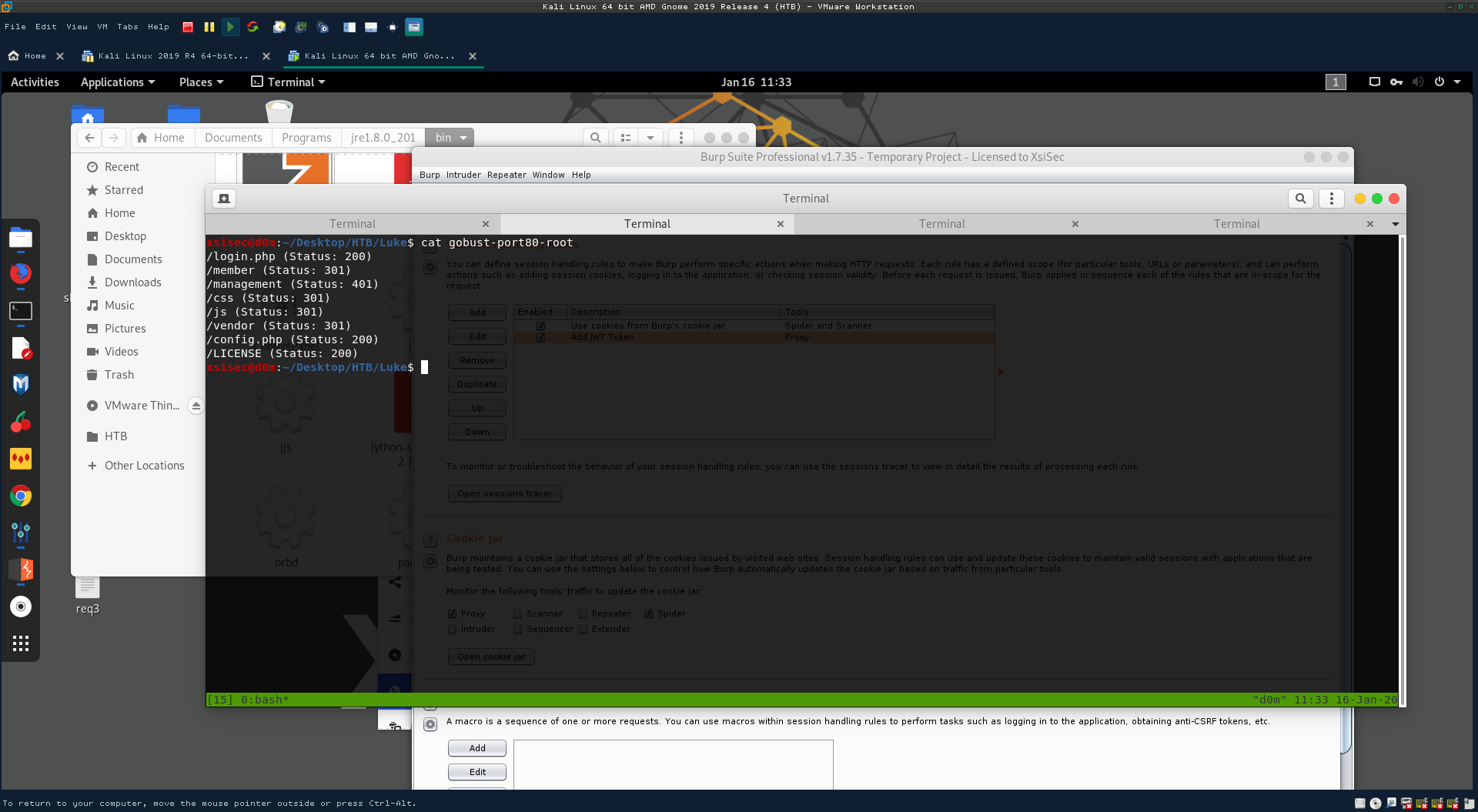The image size is (1478, 812).
Task: Open Metasploit from the dock
Action: coord(21,384)
